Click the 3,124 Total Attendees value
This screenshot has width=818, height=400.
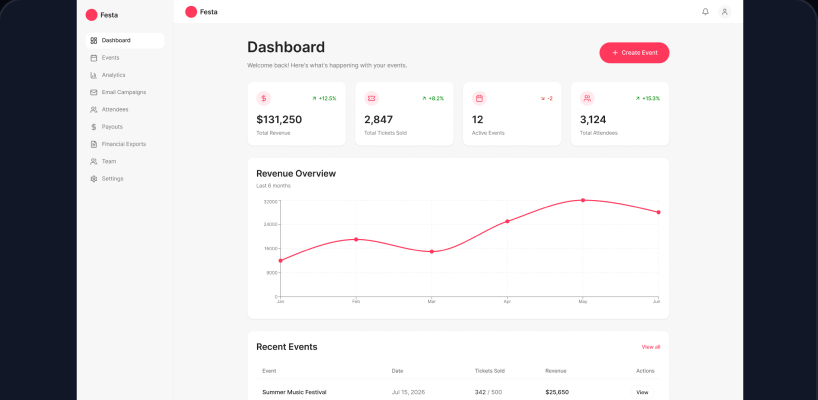point(593,119)
